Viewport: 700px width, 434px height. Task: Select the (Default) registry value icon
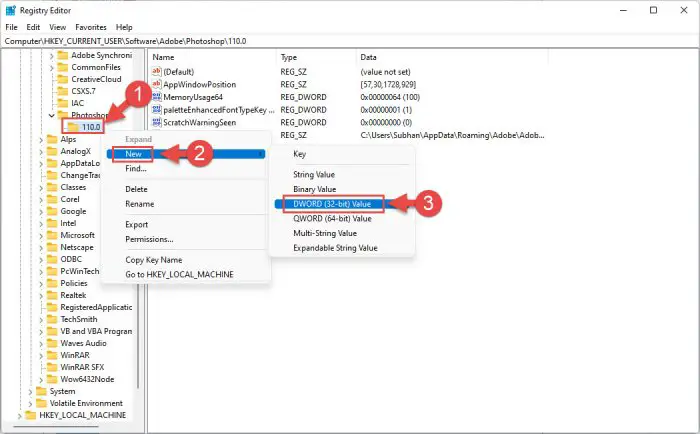click(156, 72)
